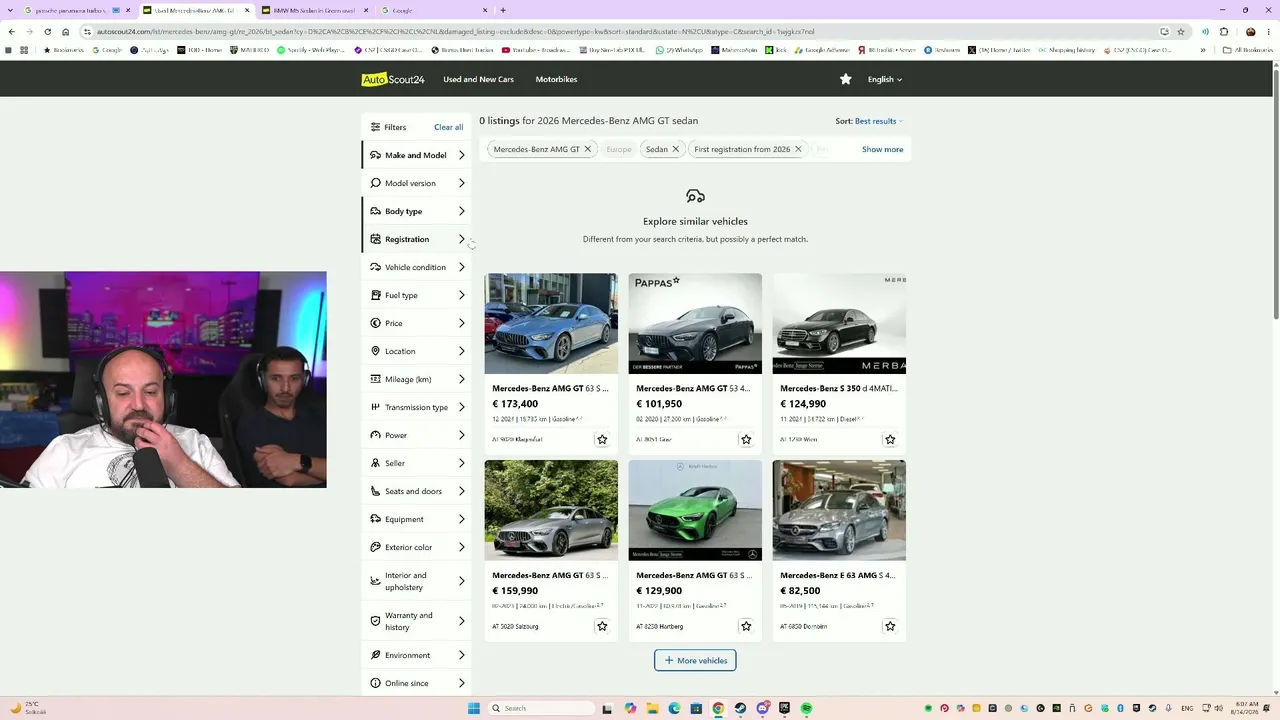This screenshot has width=1280, height=720.
Task: Favorite the € 173,400 AMG GT listing
Action: click(x=602, y=439)
